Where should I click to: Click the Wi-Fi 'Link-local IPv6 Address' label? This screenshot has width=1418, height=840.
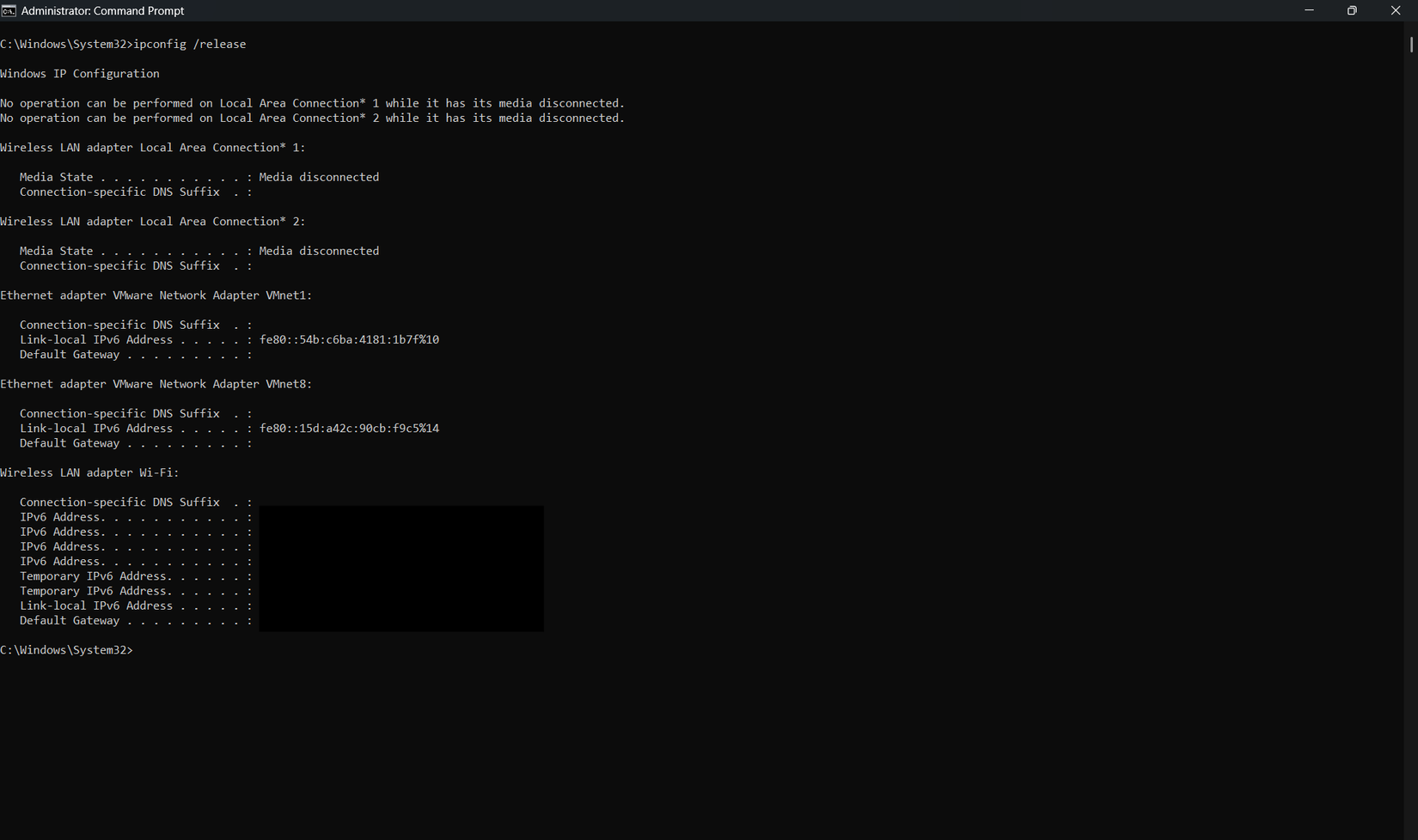(x=96, y=606)
